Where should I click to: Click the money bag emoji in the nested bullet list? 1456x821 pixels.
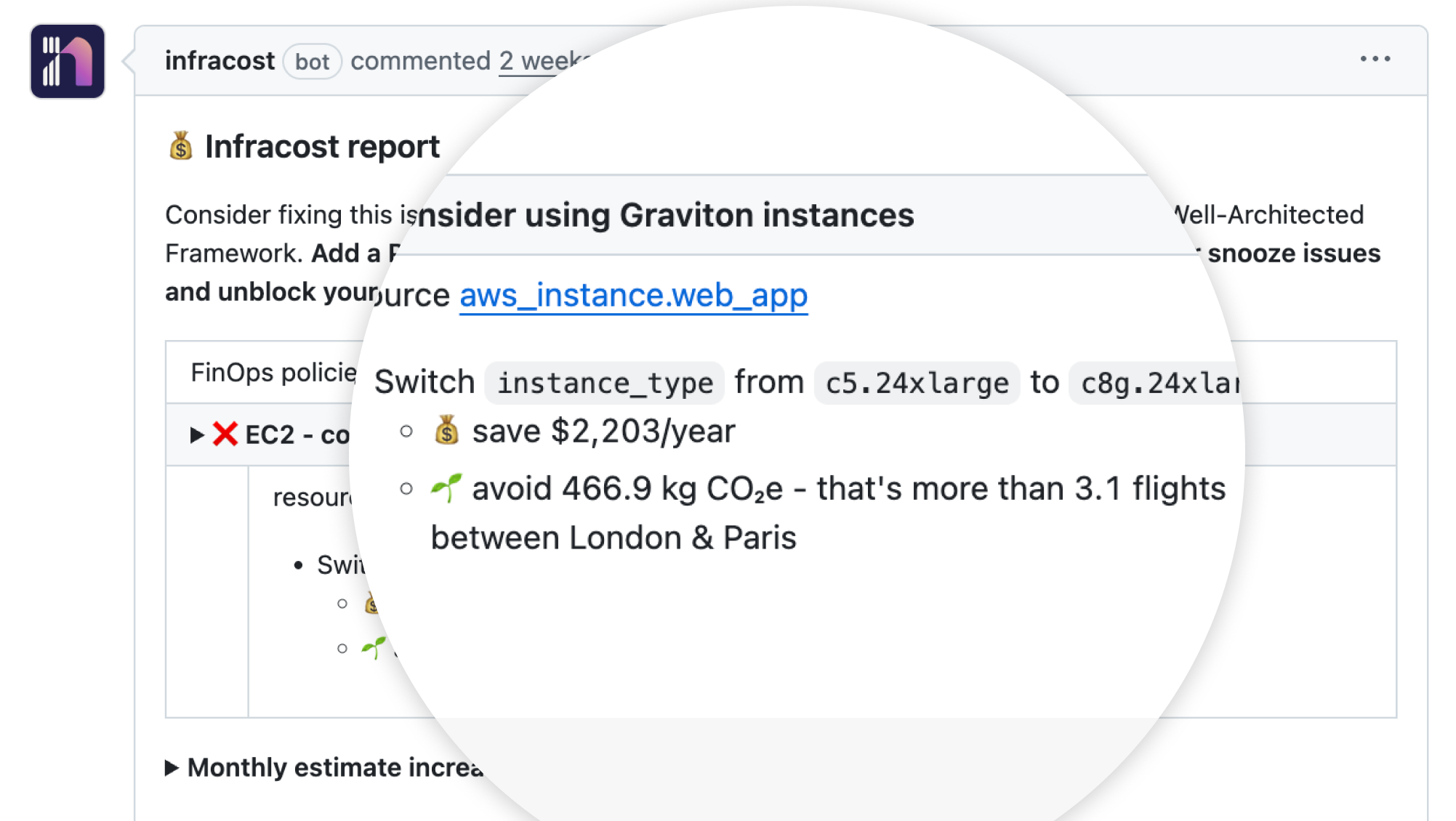[372, 603]
